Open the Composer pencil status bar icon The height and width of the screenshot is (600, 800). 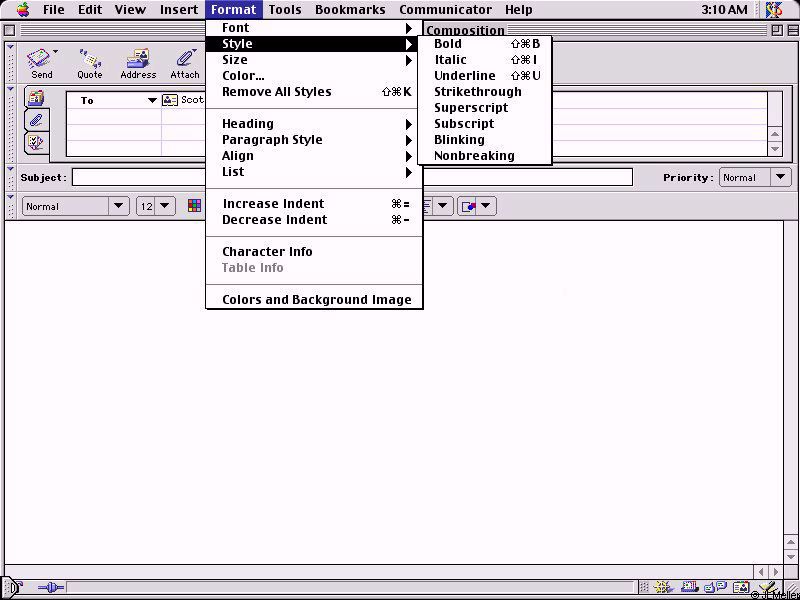(768, 588)
